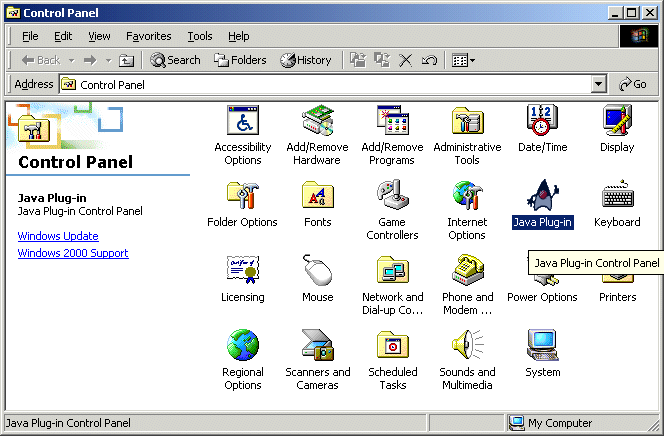Open the Favorites menu
Image resolution: width=664 pixels, height=436 pixels.
click(149, 36)
